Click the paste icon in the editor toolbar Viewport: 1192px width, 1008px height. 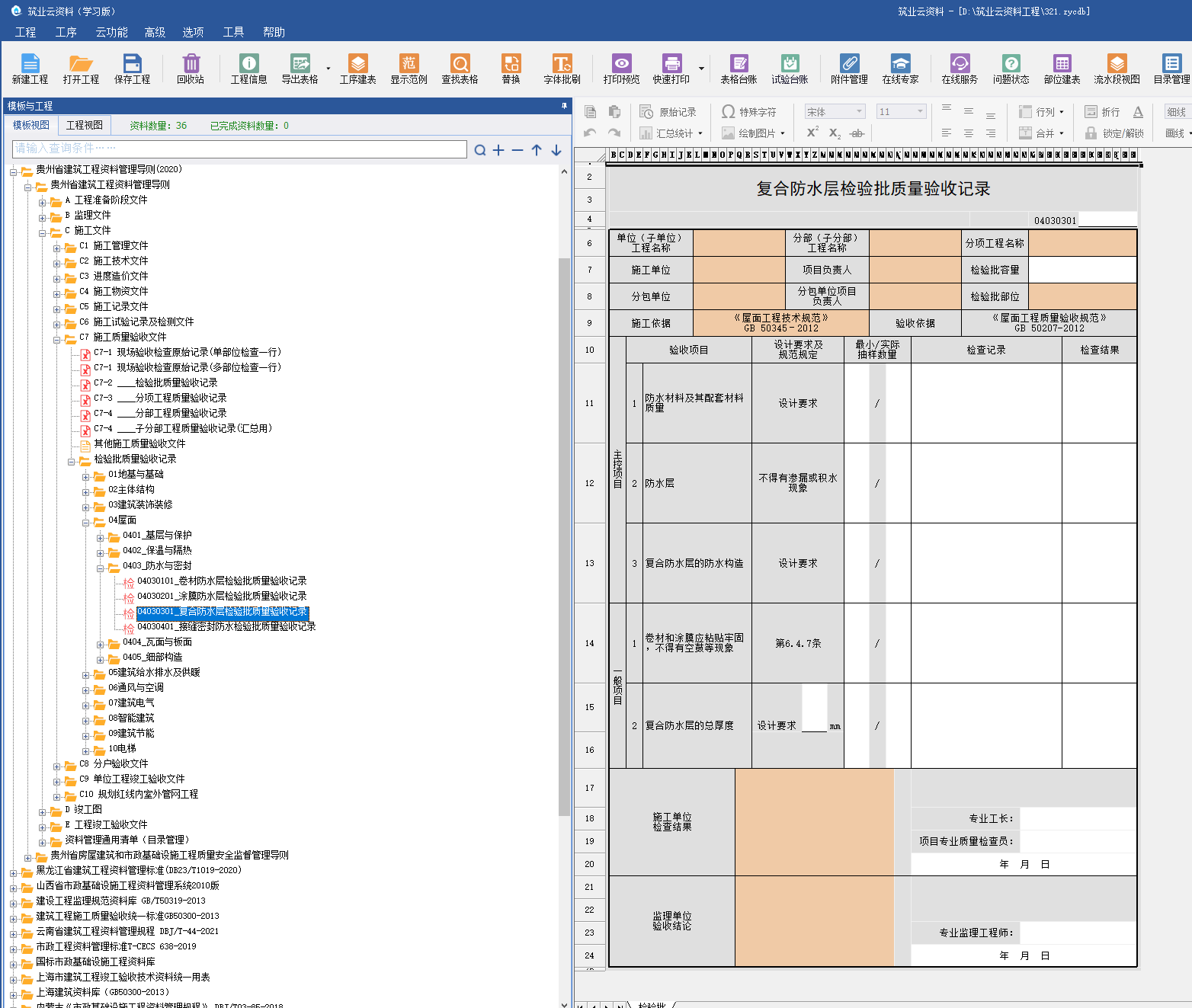click(614, 112)
